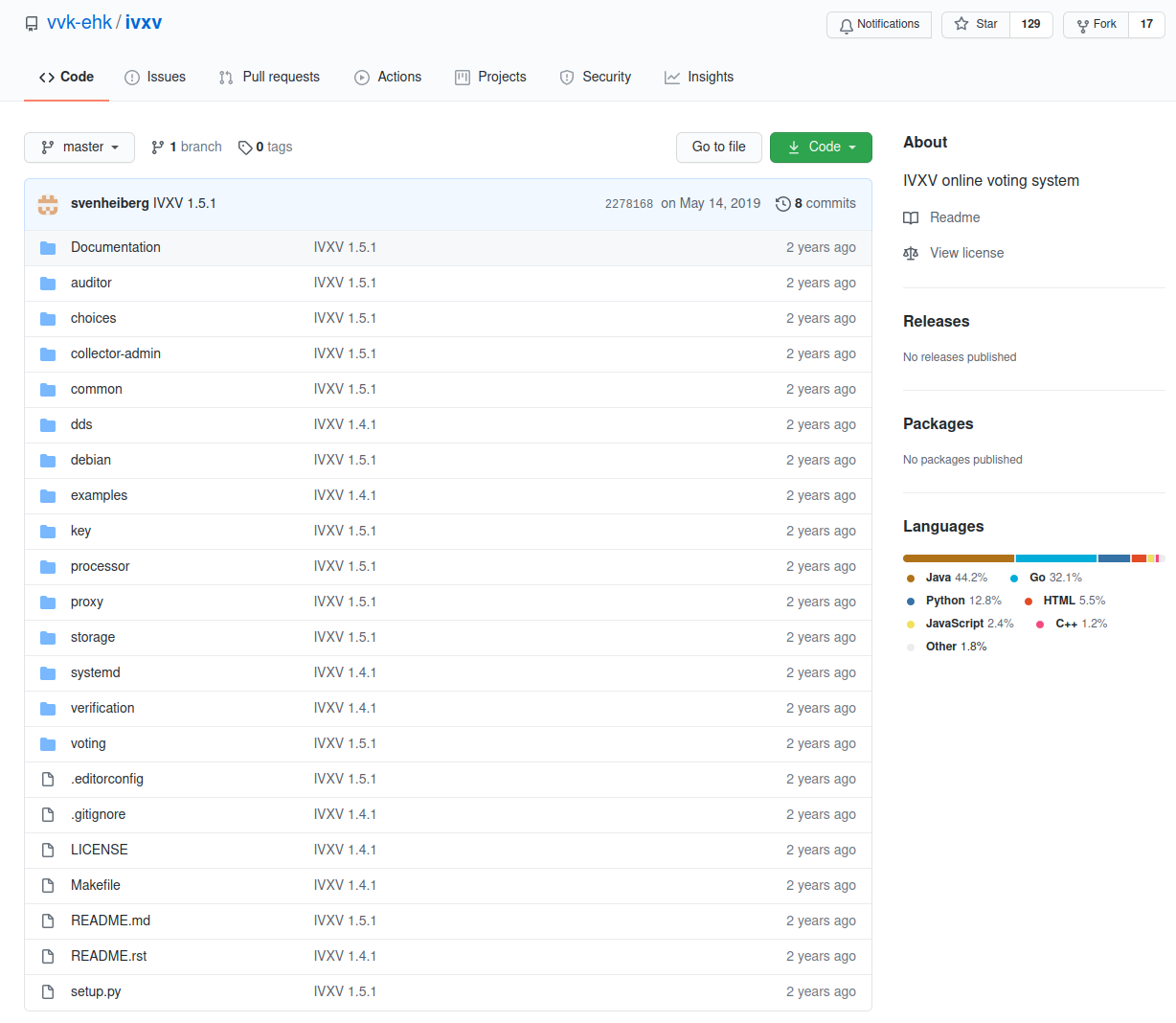This screenshot has height=1023, width=1176.
Task: Click the LICENSE file icon
Action: 48,851
